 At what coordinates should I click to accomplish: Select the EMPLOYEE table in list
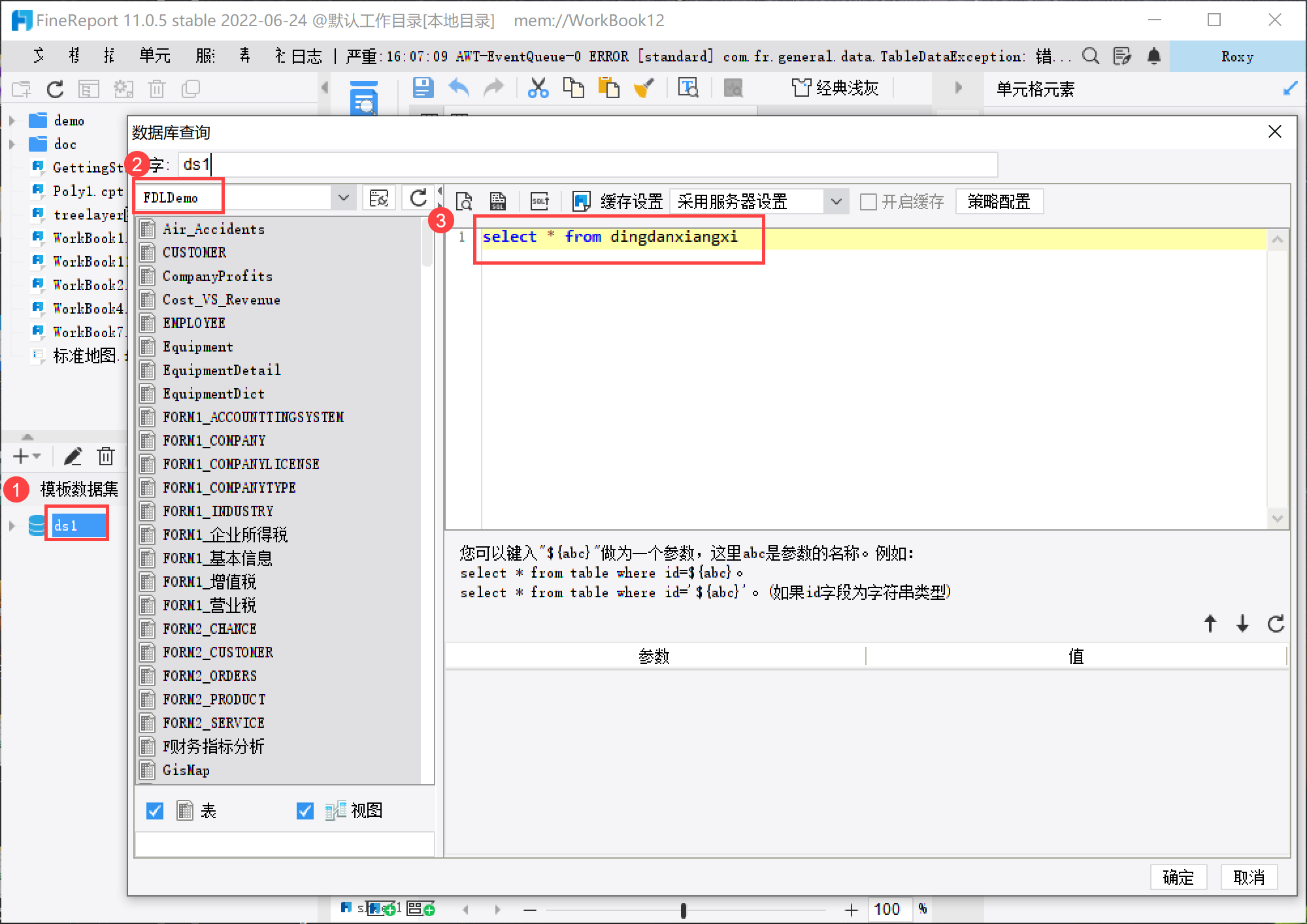tap(194, 323)
